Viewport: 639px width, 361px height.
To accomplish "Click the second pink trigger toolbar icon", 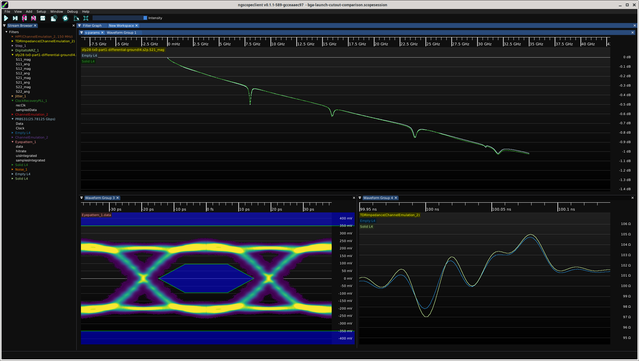I will coord(33,18).
